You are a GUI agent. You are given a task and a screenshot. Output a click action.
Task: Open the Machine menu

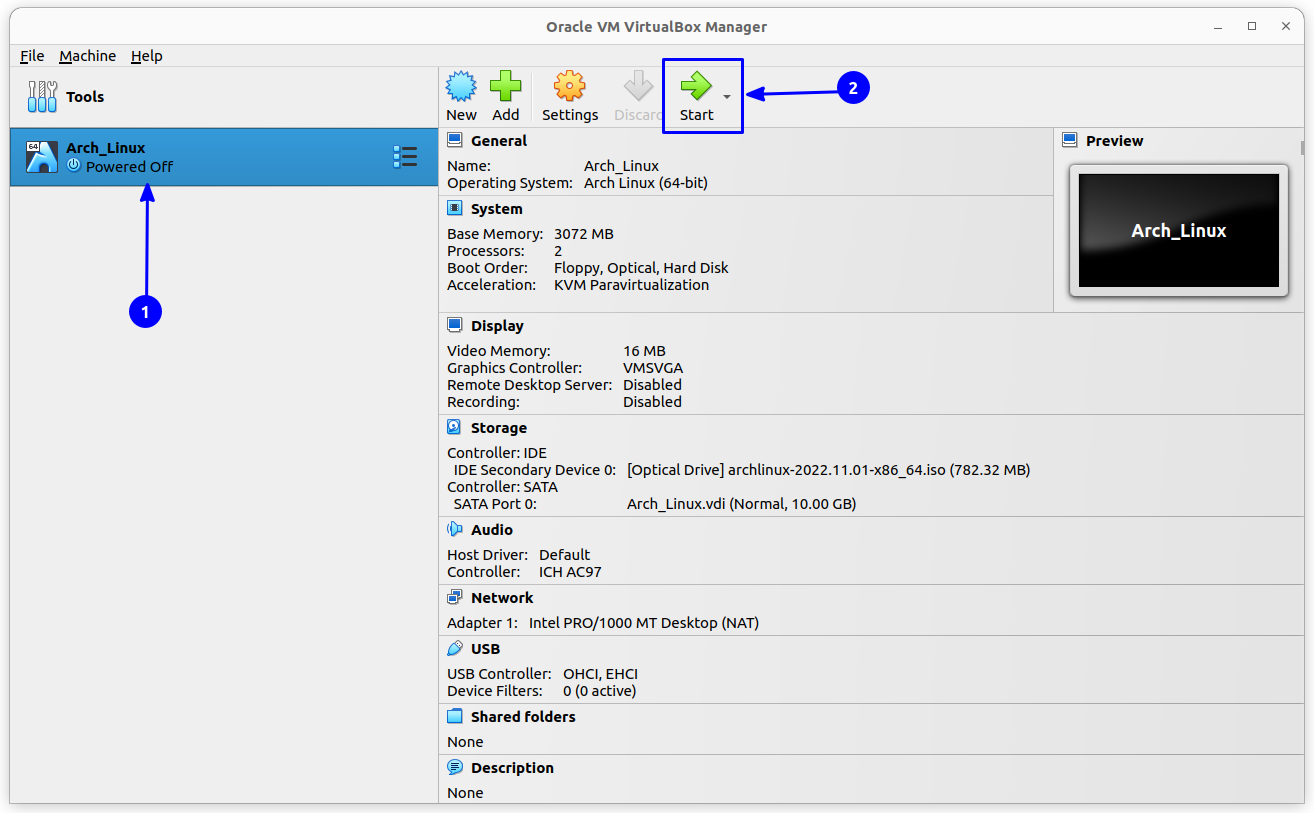(87, 56)
